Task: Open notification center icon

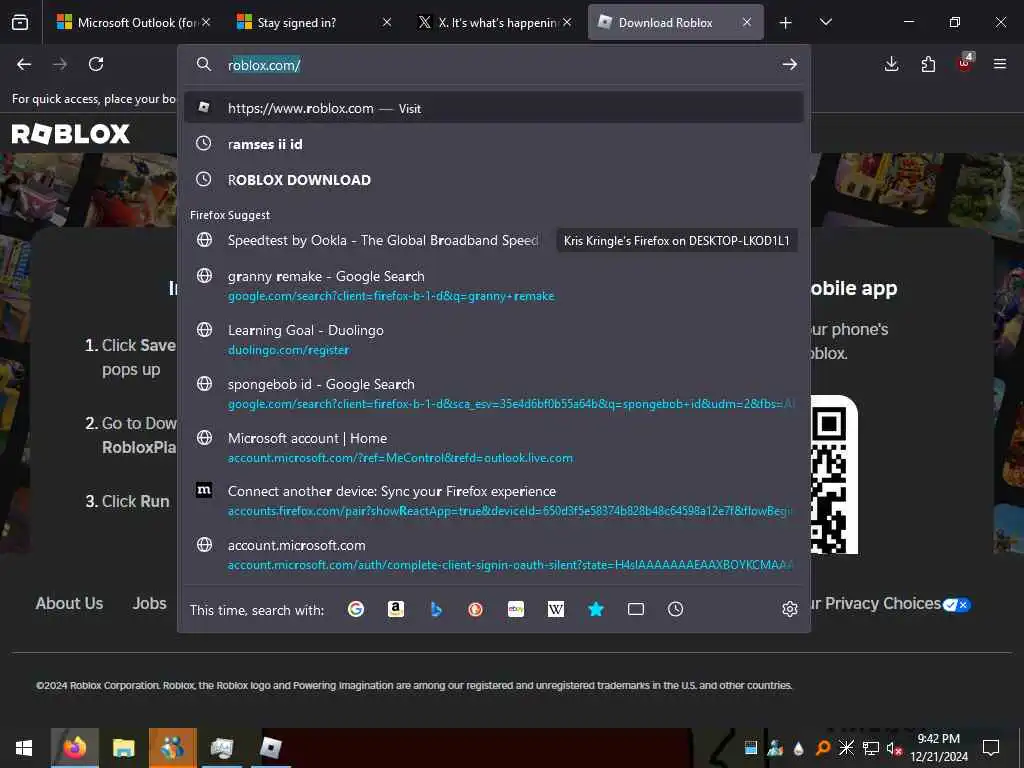Action: (x=991, y=748)
